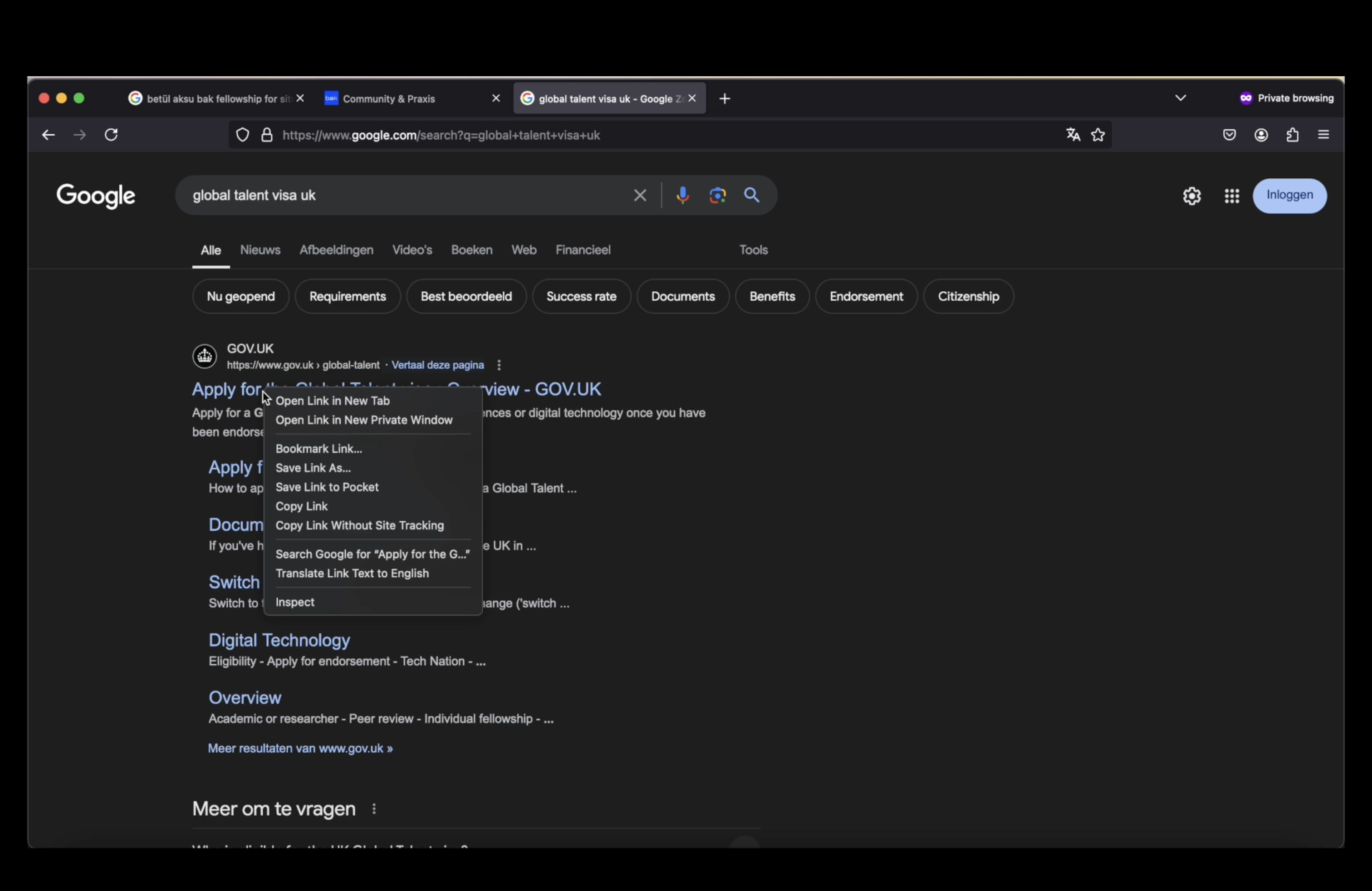Open the Google apps grid
The image size is (1372, 891).
click(1232, 196)
